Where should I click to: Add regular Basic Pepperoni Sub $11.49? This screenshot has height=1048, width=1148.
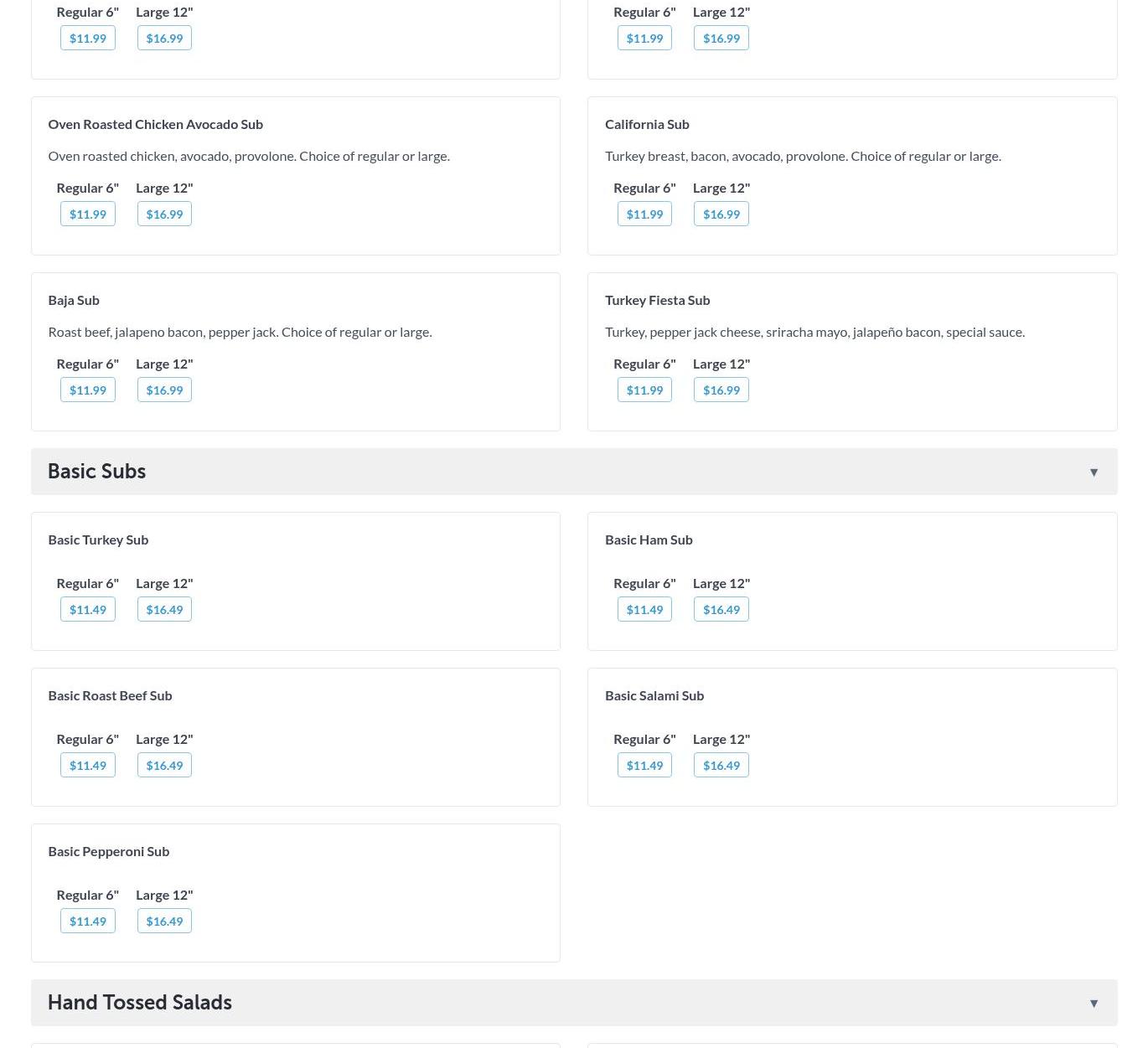tap(88, 922)
